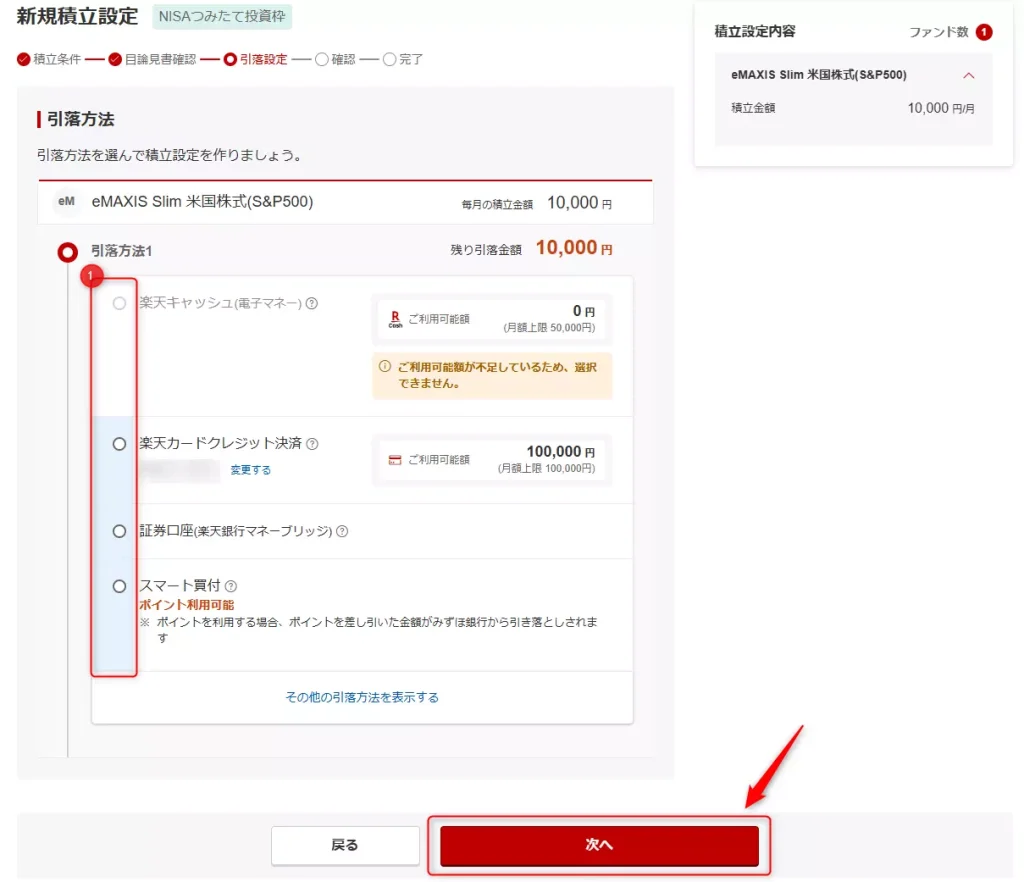
Task: Click the Rakuten Cash R icon
Action: point(394,319)
